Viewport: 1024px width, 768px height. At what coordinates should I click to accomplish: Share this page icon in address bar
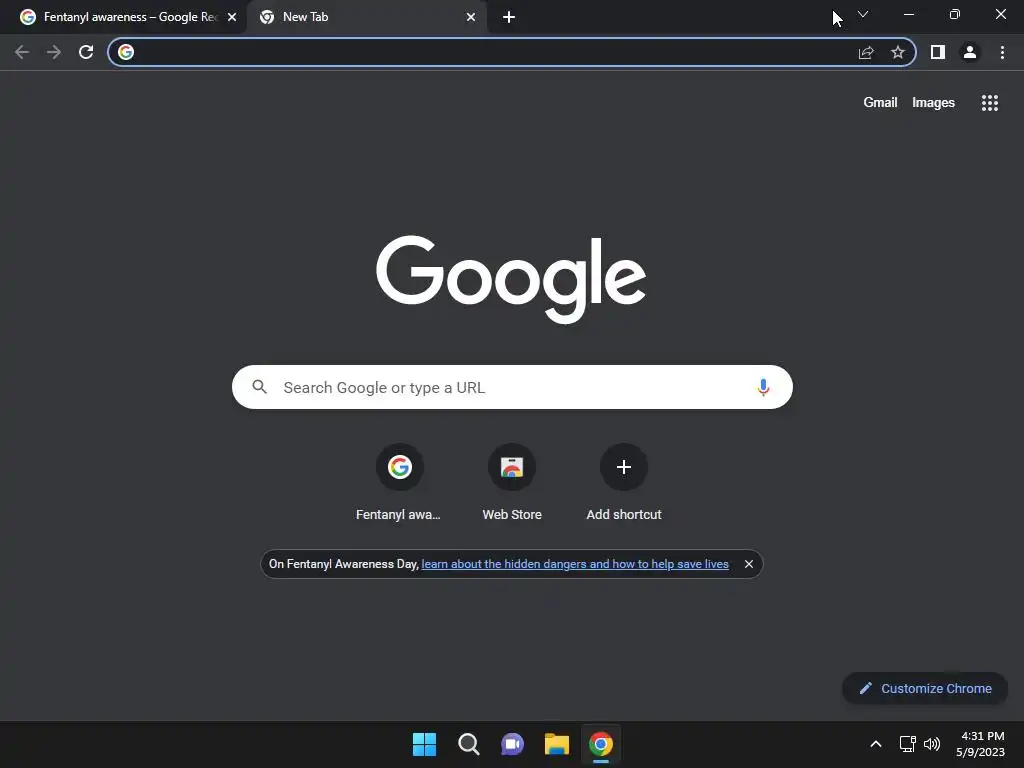point(866,52)
